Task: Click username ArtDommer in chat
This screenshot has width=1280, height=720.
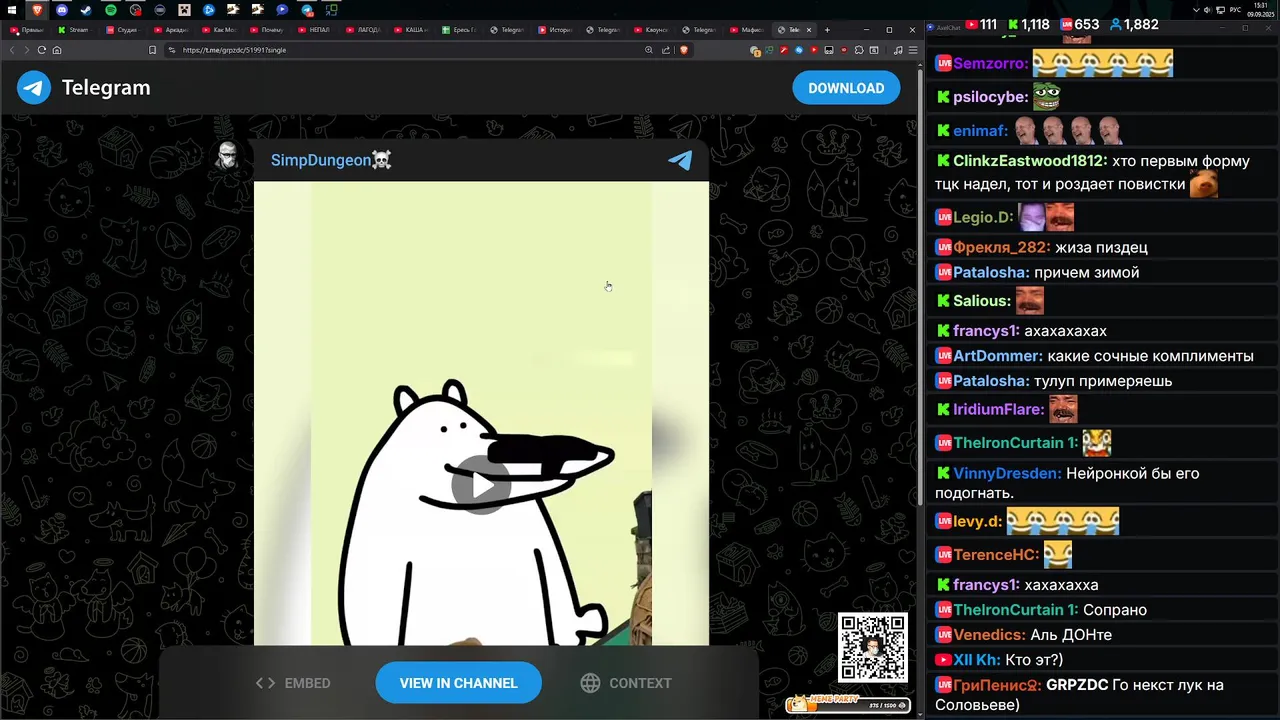Action: coord(998,356)
